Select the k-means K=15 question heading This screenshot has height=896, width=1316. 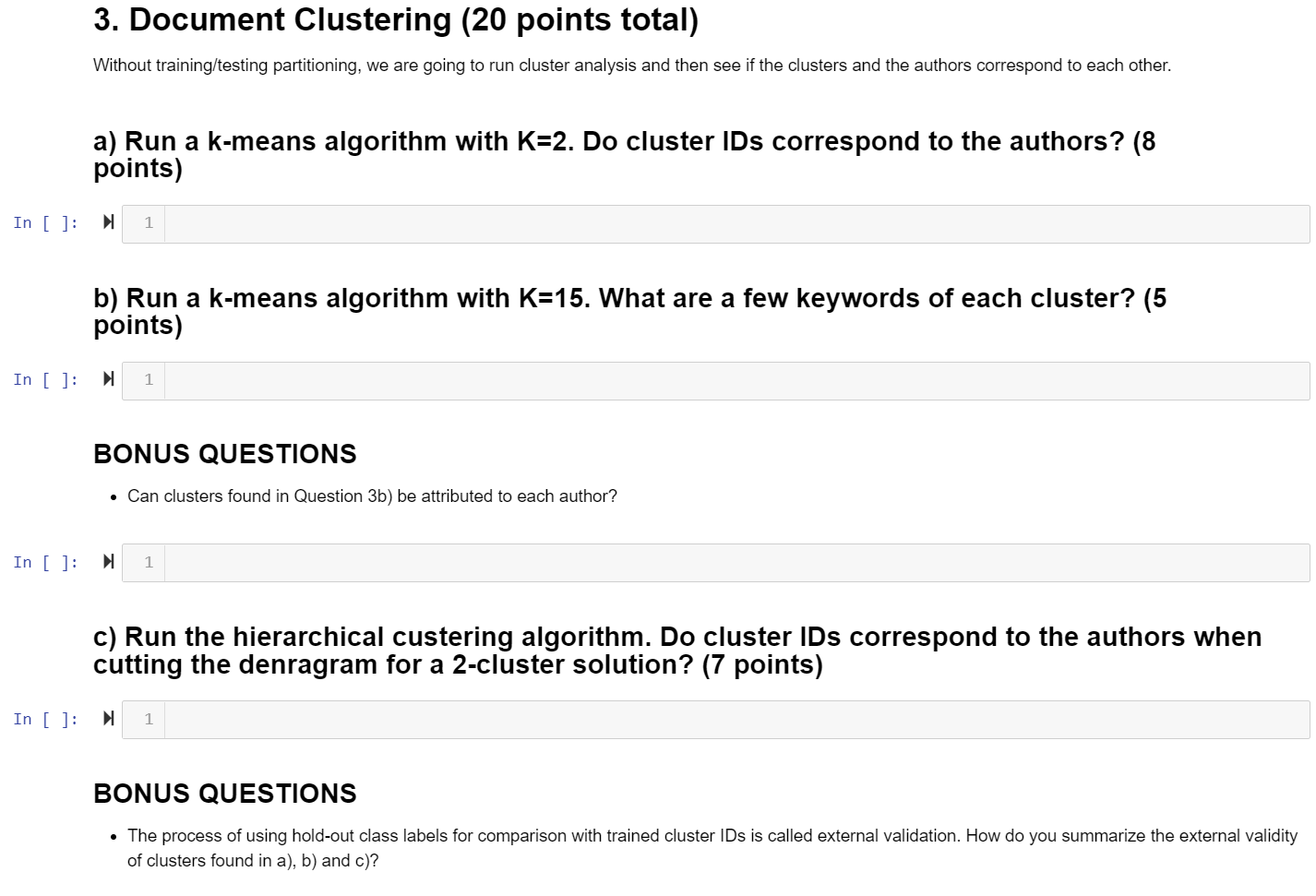pyautogui.click(x=629, y=311)
